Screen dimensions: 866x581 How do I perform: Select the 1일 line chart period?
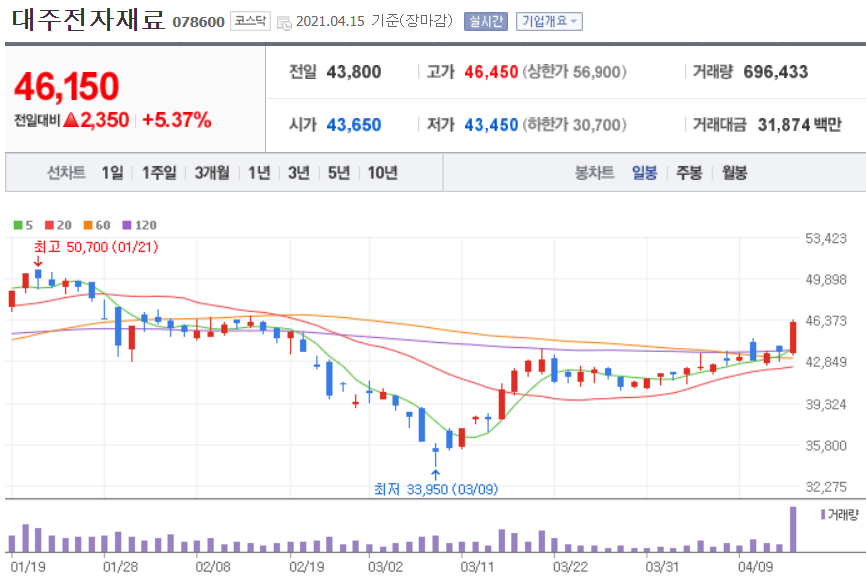click(x=112, y=173)
